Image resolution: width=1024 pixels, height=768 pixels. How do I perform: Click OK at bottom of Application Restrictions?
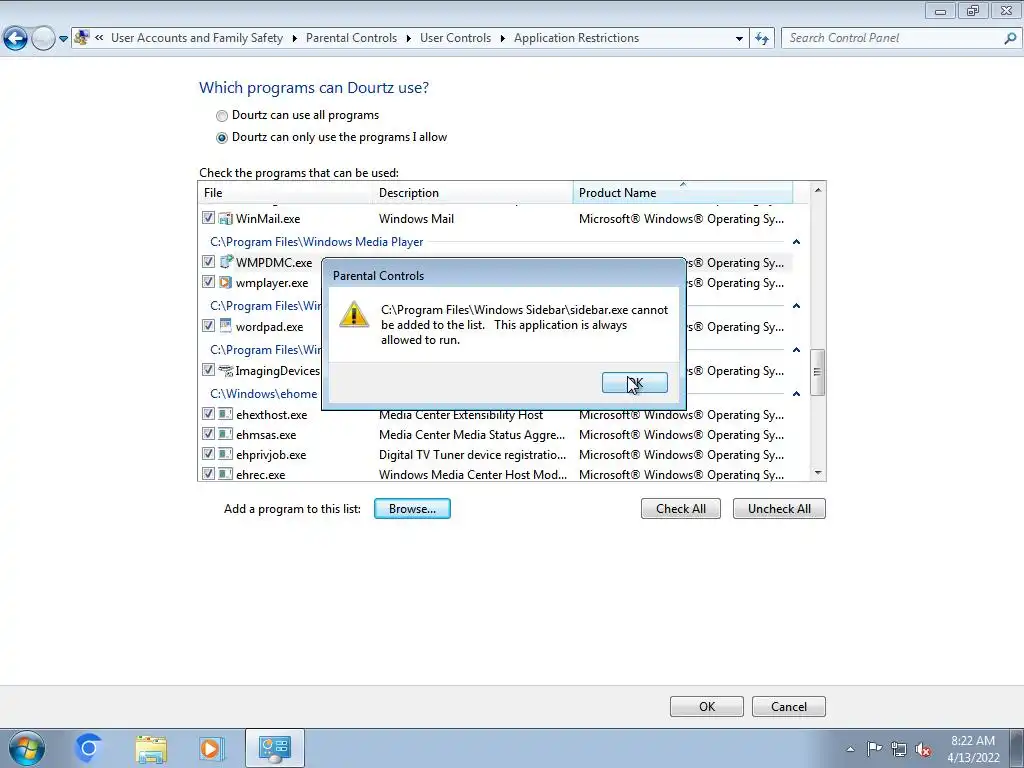coord(707,707)
